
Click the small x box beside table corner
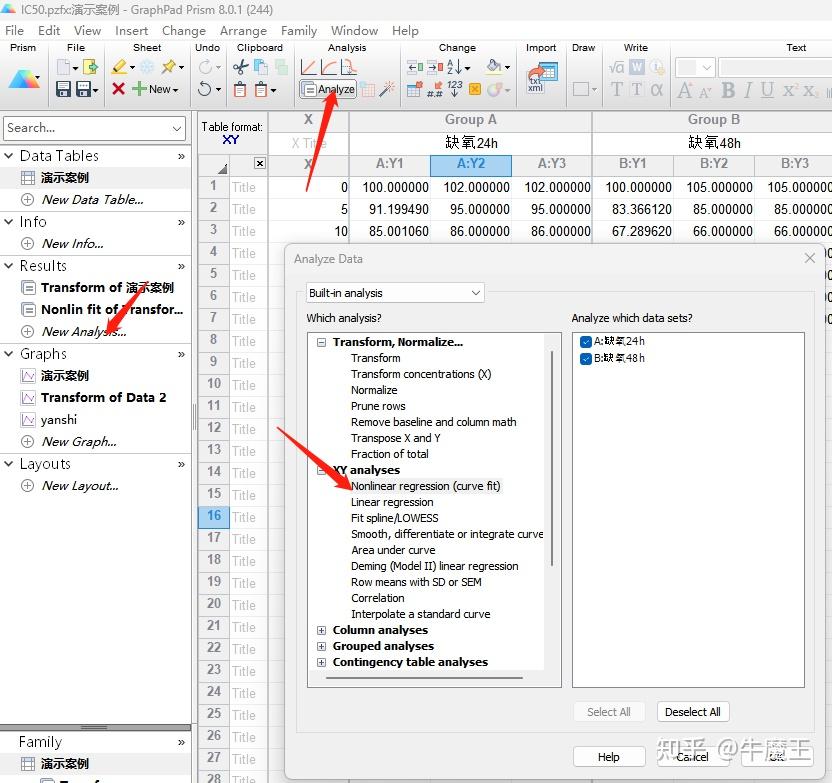pyautogui.click(x=260, y=163)
